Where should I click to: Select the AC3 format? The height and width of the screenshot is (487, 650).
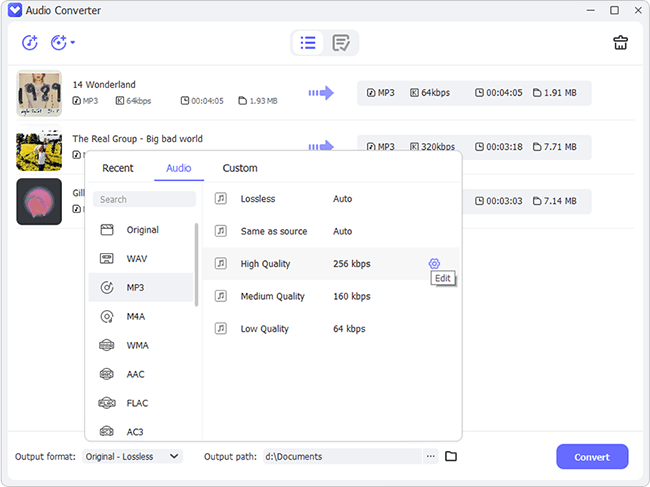pos(141,431)
